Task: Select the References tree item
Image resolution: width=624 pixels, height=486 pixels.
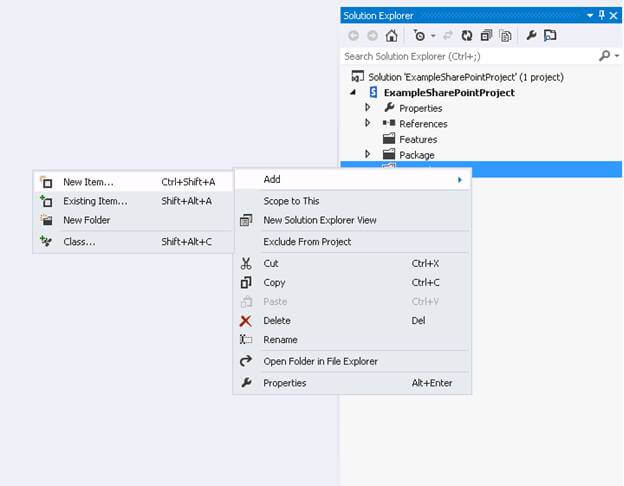Action: (423, 124)
